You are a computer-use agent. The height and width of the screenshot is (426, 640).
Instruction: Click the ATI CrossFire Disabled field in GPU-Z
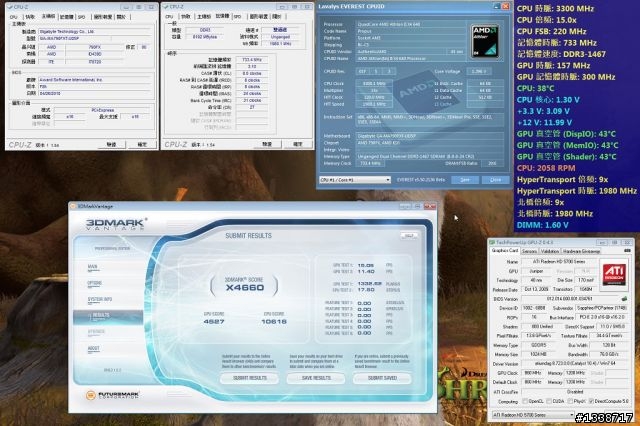575,392
